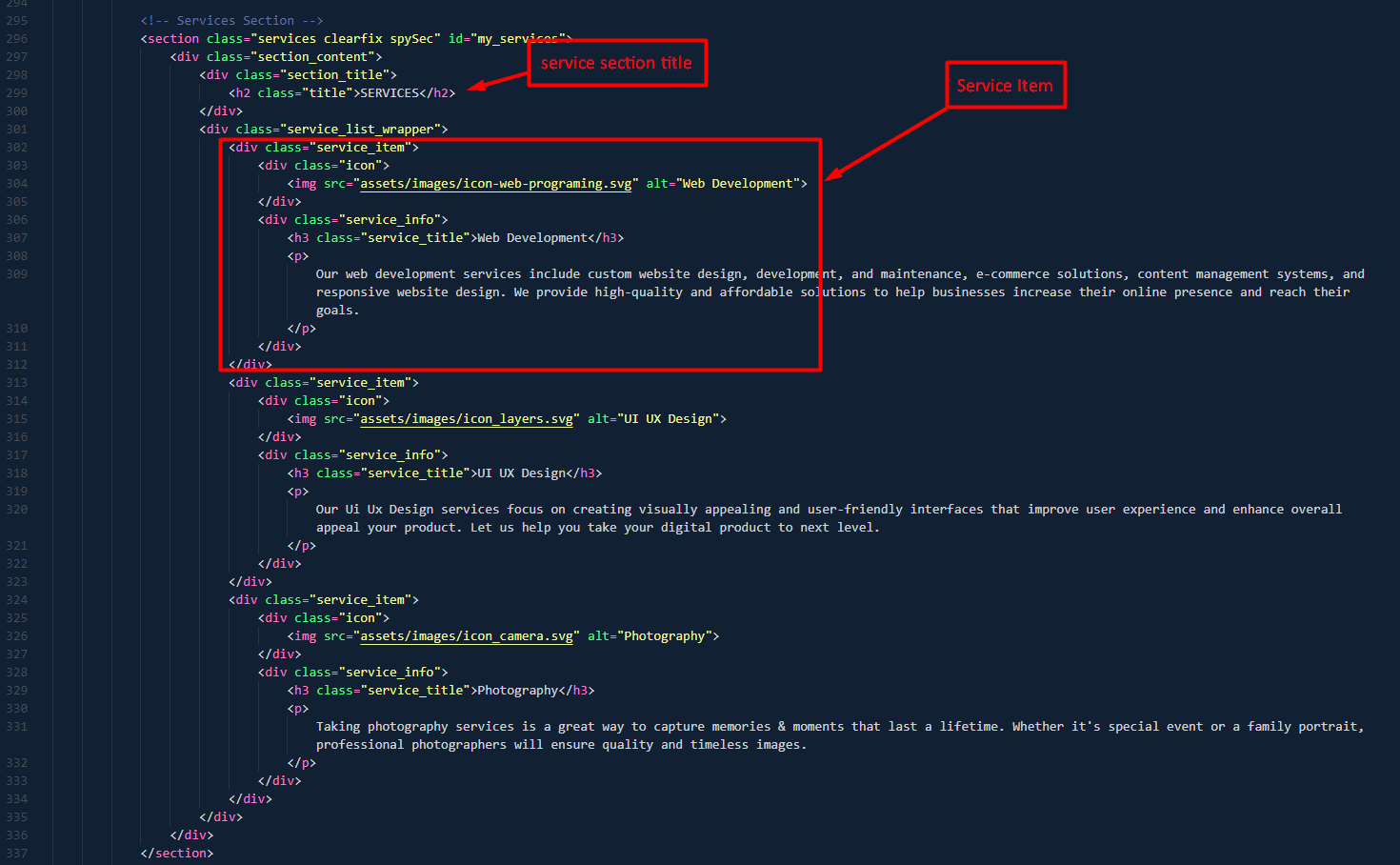The width and height of the screenshot is (1400, 865).
Task: Click the icon div on line 314
Action: 324,400
